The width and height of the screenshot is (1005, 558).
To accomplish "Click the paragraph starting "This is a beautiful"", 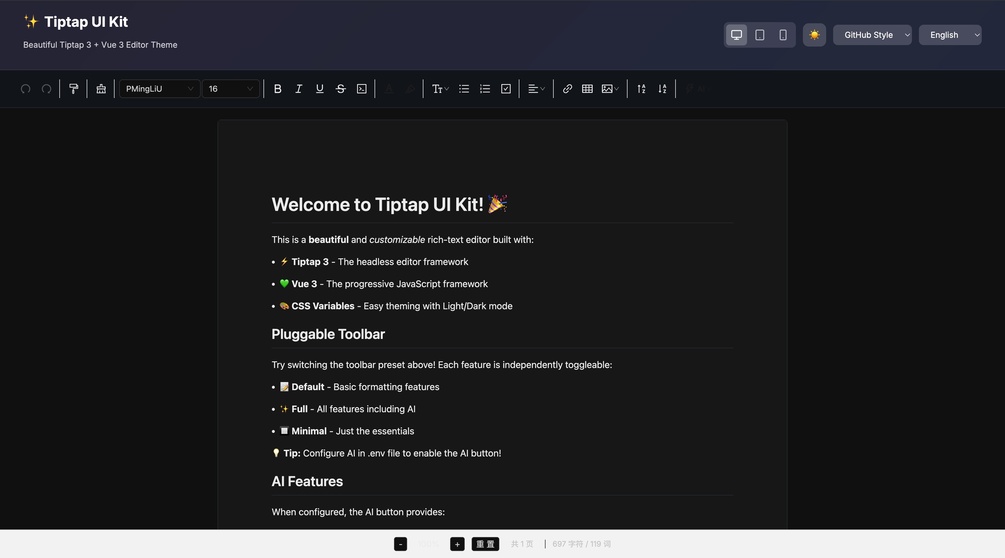I will coord(403,240).
